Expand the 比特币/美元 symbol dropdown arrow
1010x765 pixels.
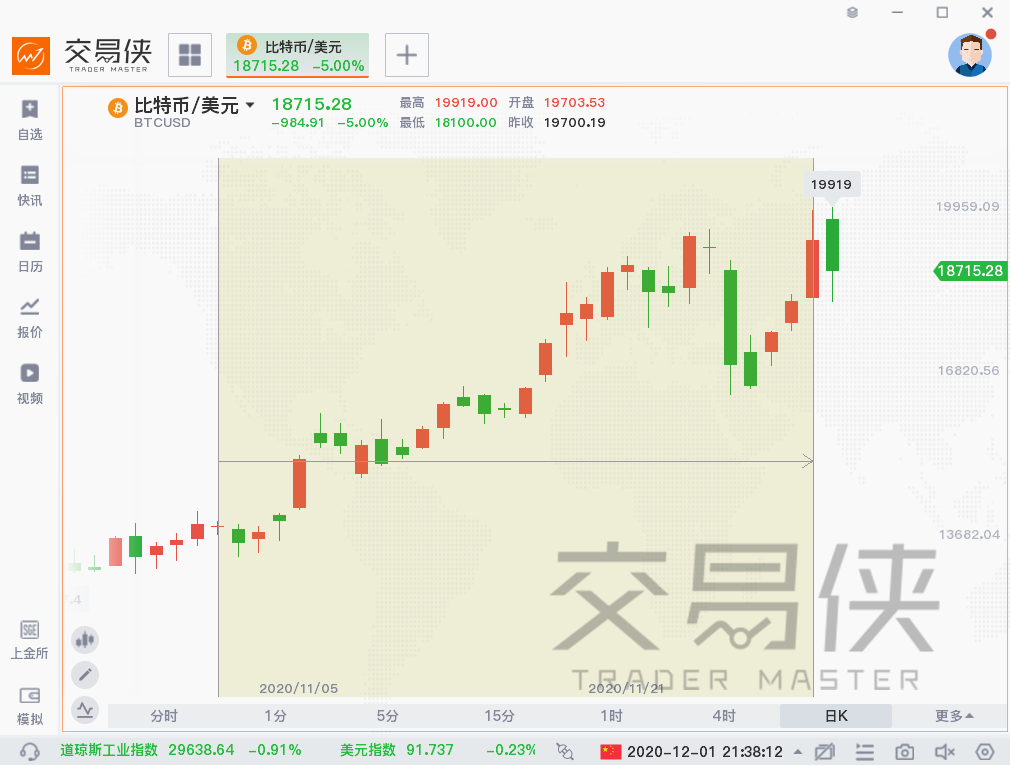pyautogui.click(x=250, y=105)
